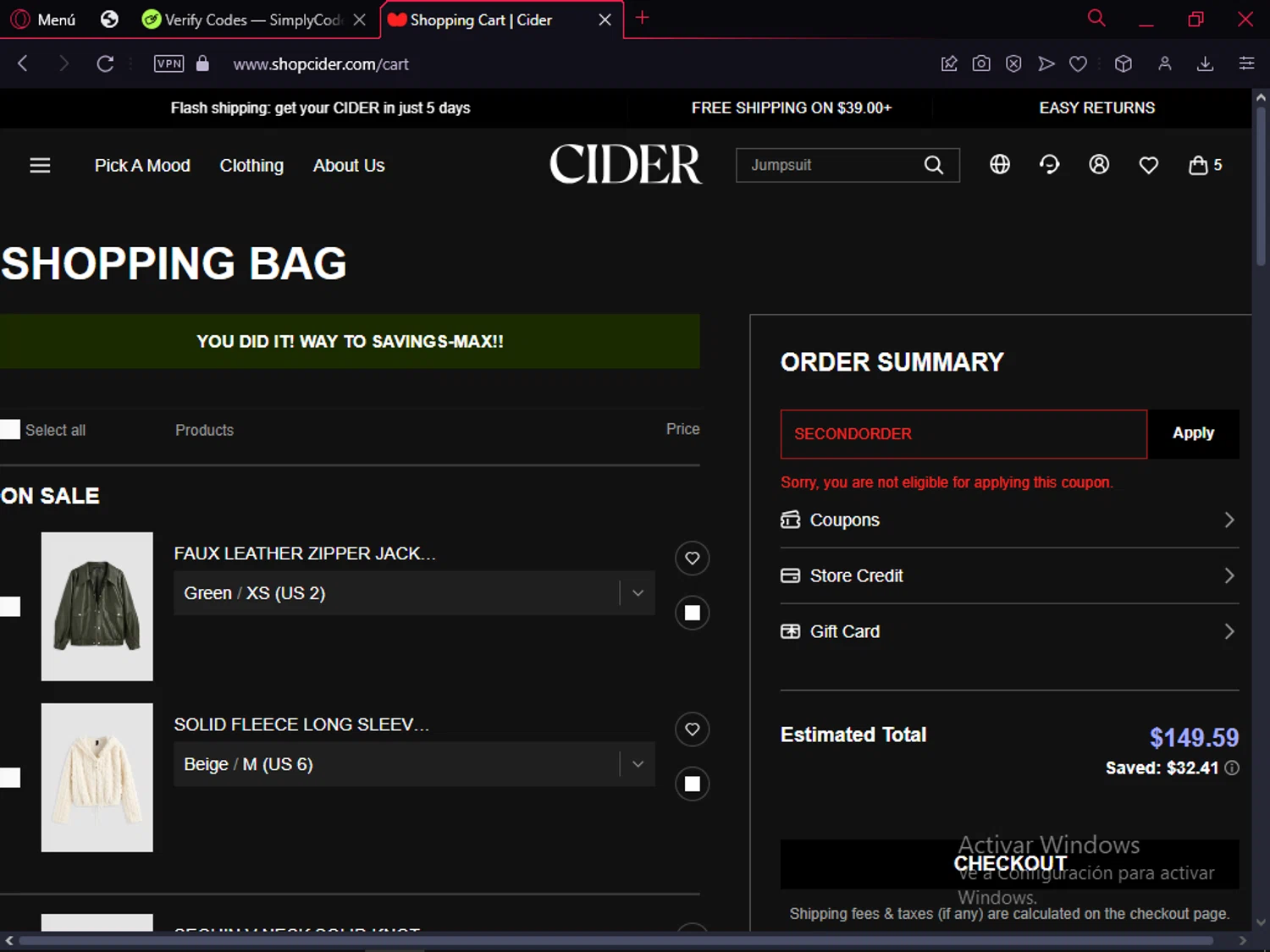
Task: Open FAUX LEATHER ZIPPER JACK... product link
Action: pos(305,553)
